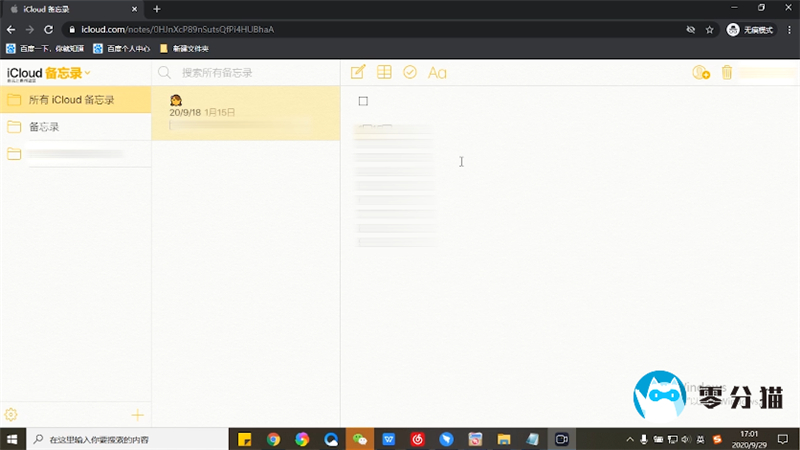Insert a table using the table icon
Image resolution: width=800 pixels, height=450 pixels.
pyautogui.click(x=384, y=72)
